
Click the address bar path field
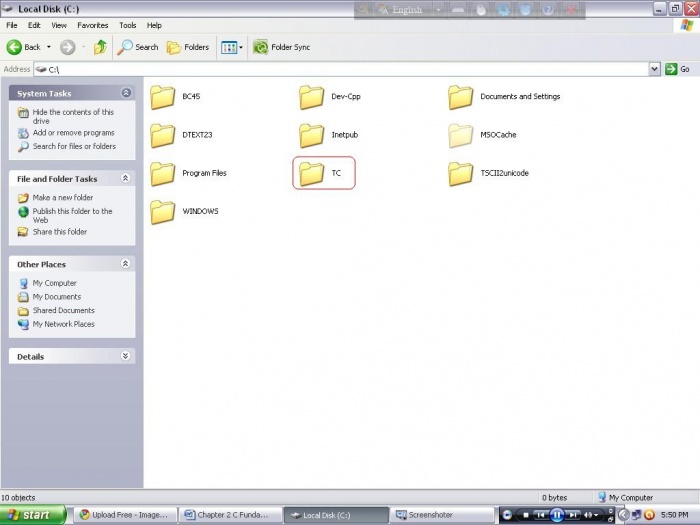pos(340,69)
